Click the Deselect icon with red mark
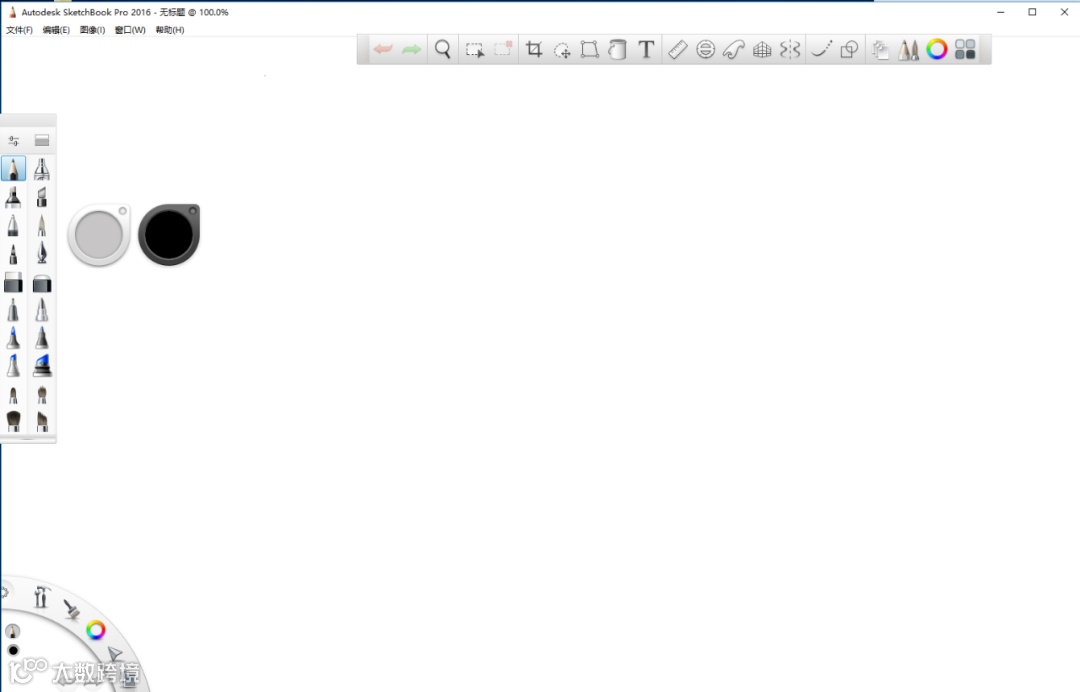The width and height of the screenshot is (1080, 692). 503,48
